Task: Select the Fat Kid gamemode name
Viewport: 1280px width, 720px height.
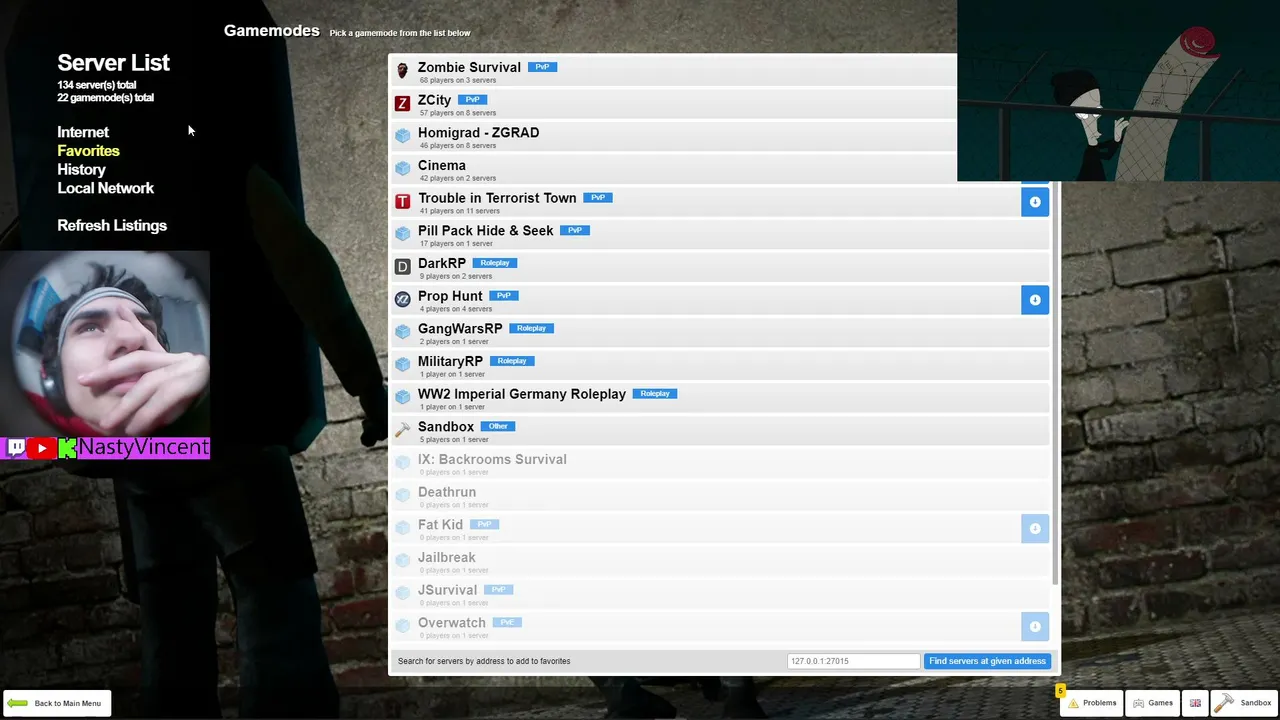Action: [x=440, y=525]
